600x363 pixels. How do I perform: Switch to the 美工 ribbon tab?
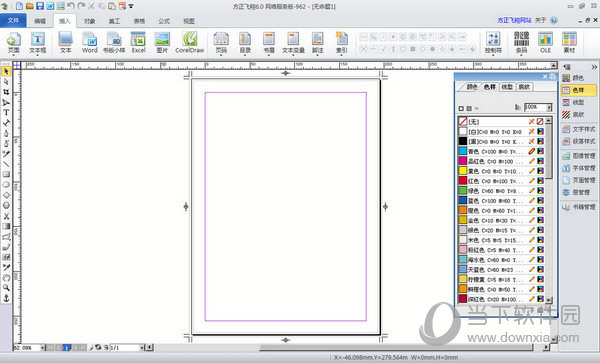pos(114,21)
